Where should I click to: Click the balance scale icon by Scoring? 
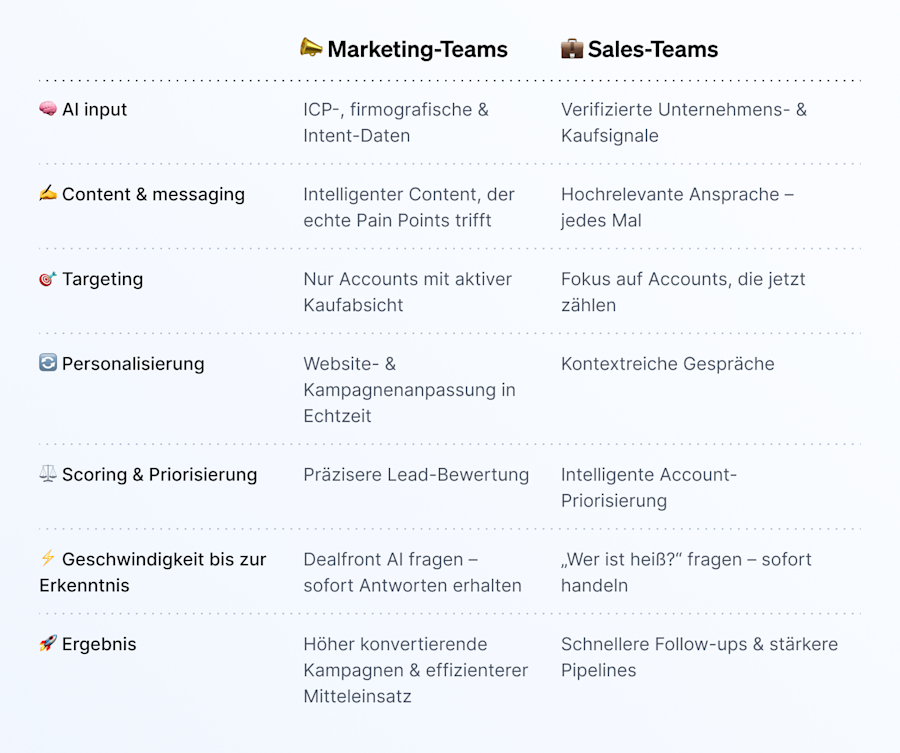click(x=48, y=474)
